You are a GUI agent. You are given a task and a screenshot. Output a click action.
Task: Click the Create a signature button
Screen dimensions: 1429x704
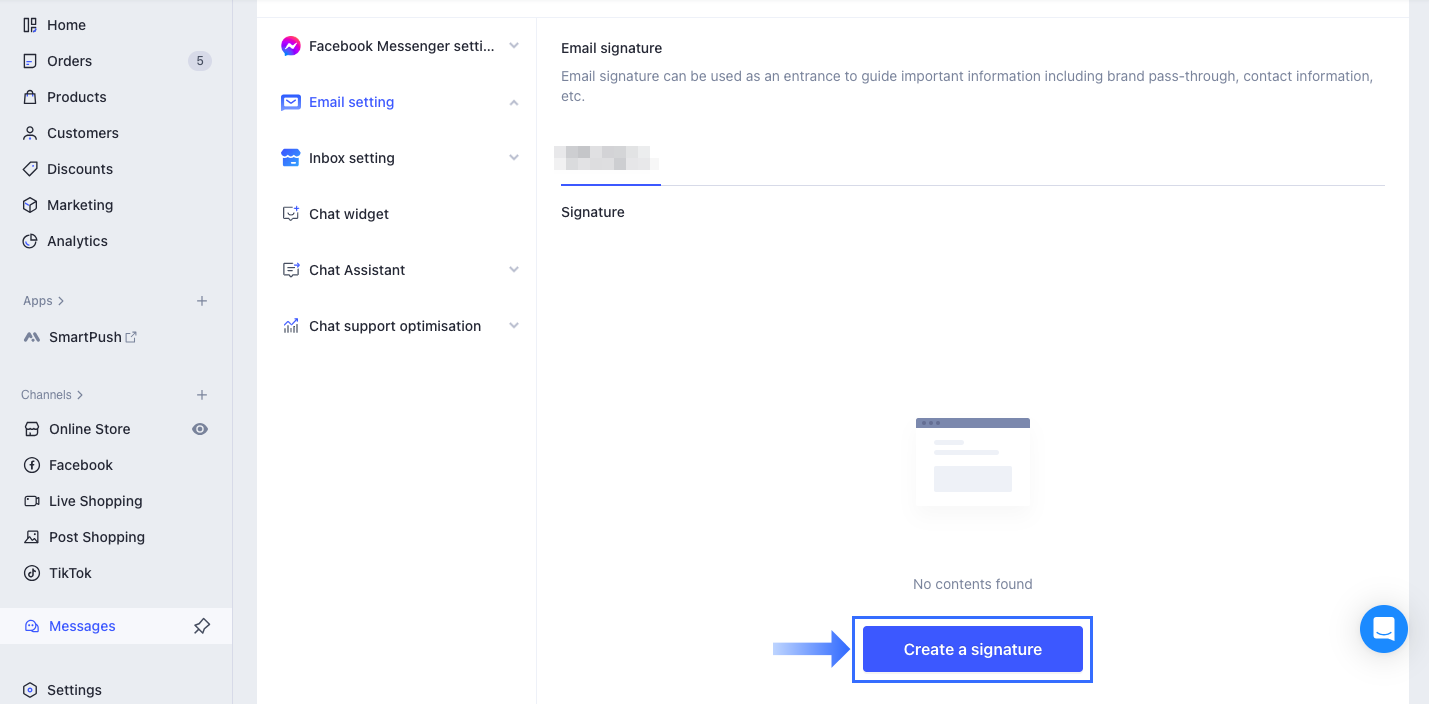click(x=971, y=648)
